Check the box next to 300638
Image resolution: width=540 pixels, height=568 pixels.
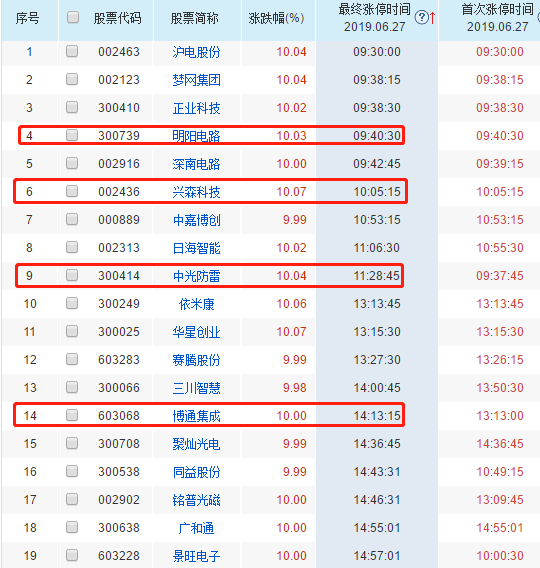[x=72, y=527]
